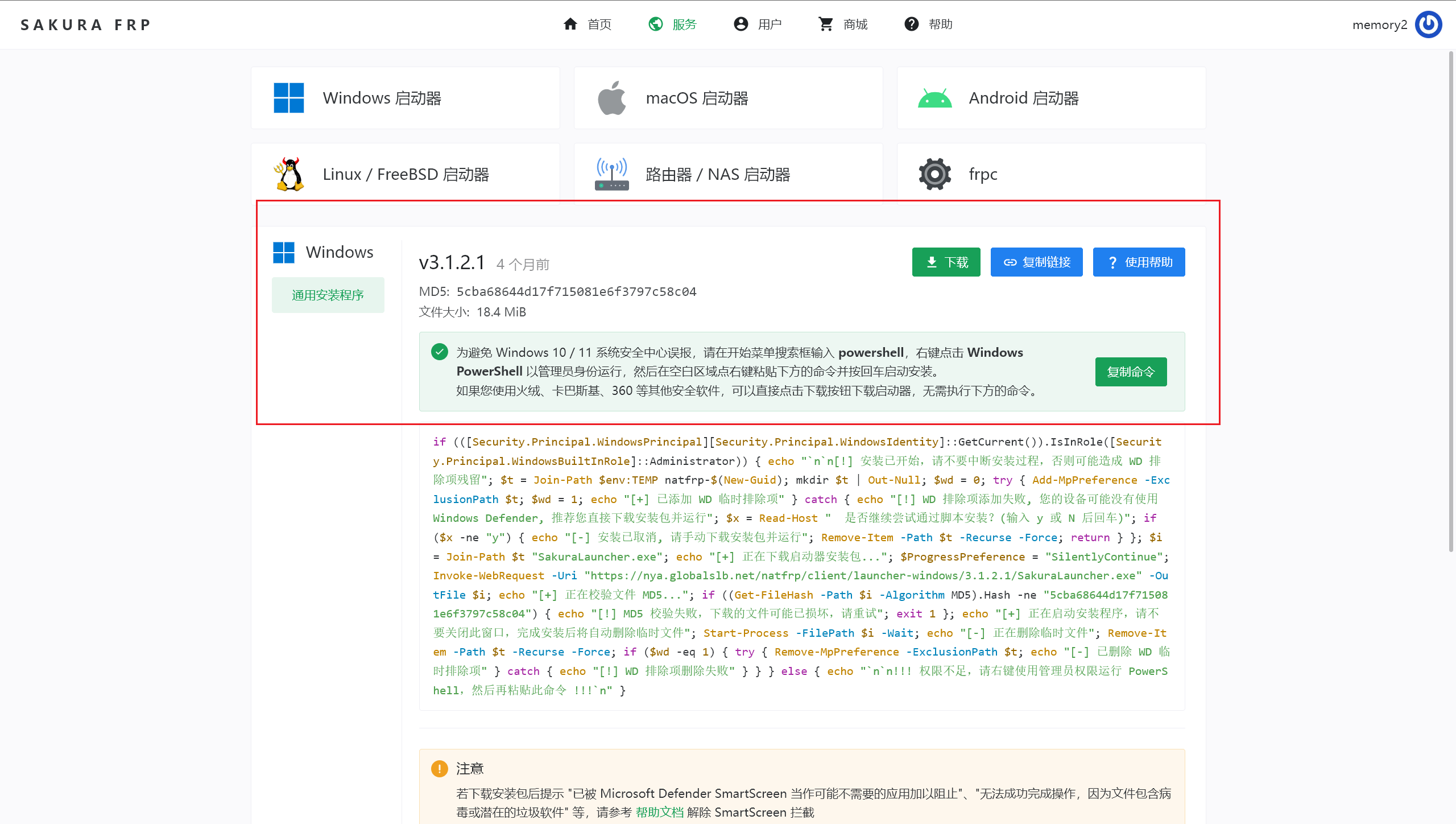Click the 文件大小 18.4 MiB text
Image resolution: width=1456 pixels, height=824 pixels.
472,312
